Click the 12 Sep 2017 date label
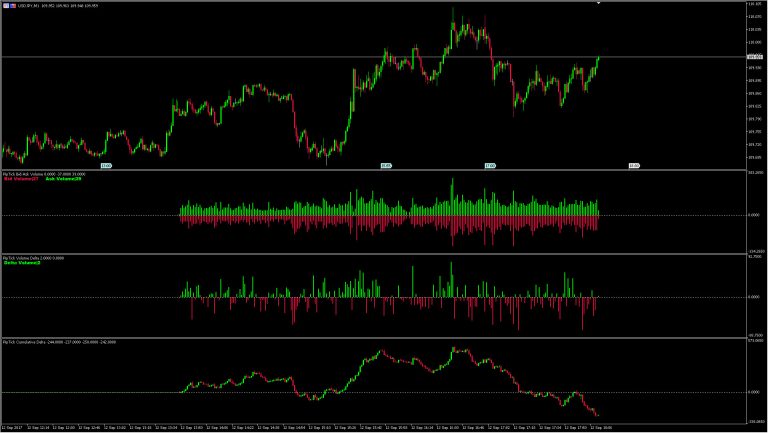Screen dimensions: 768x433 click(11, 428)
